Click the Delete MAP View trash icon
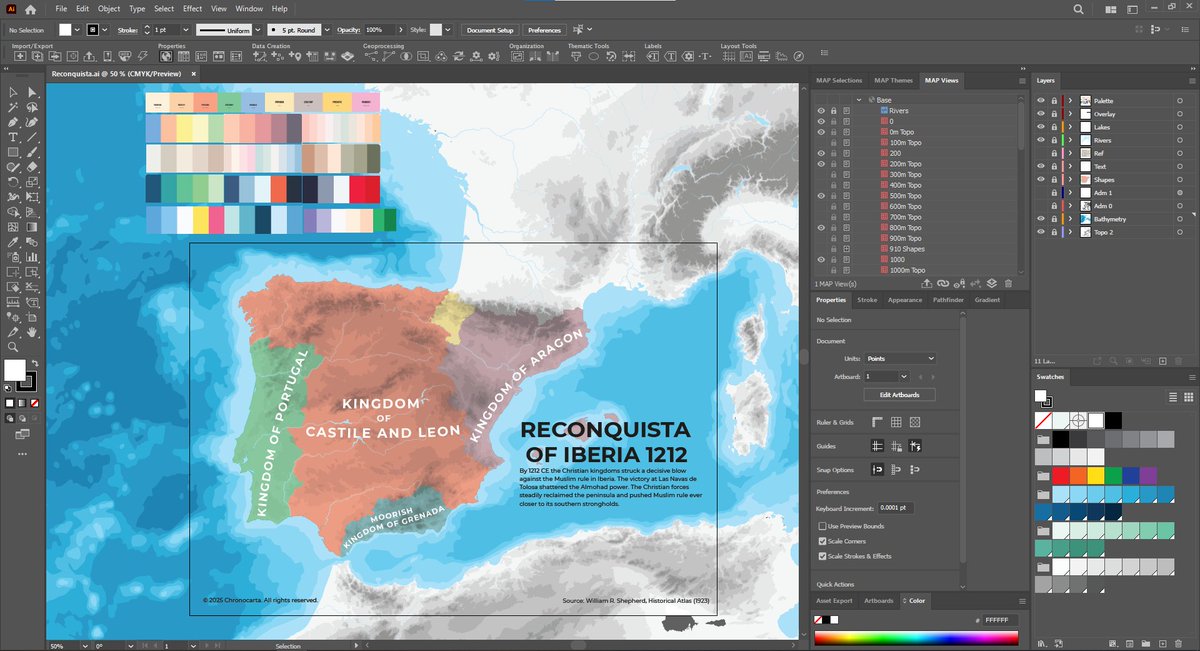Screen dimensions: 1200x651 click(1008, 283)
